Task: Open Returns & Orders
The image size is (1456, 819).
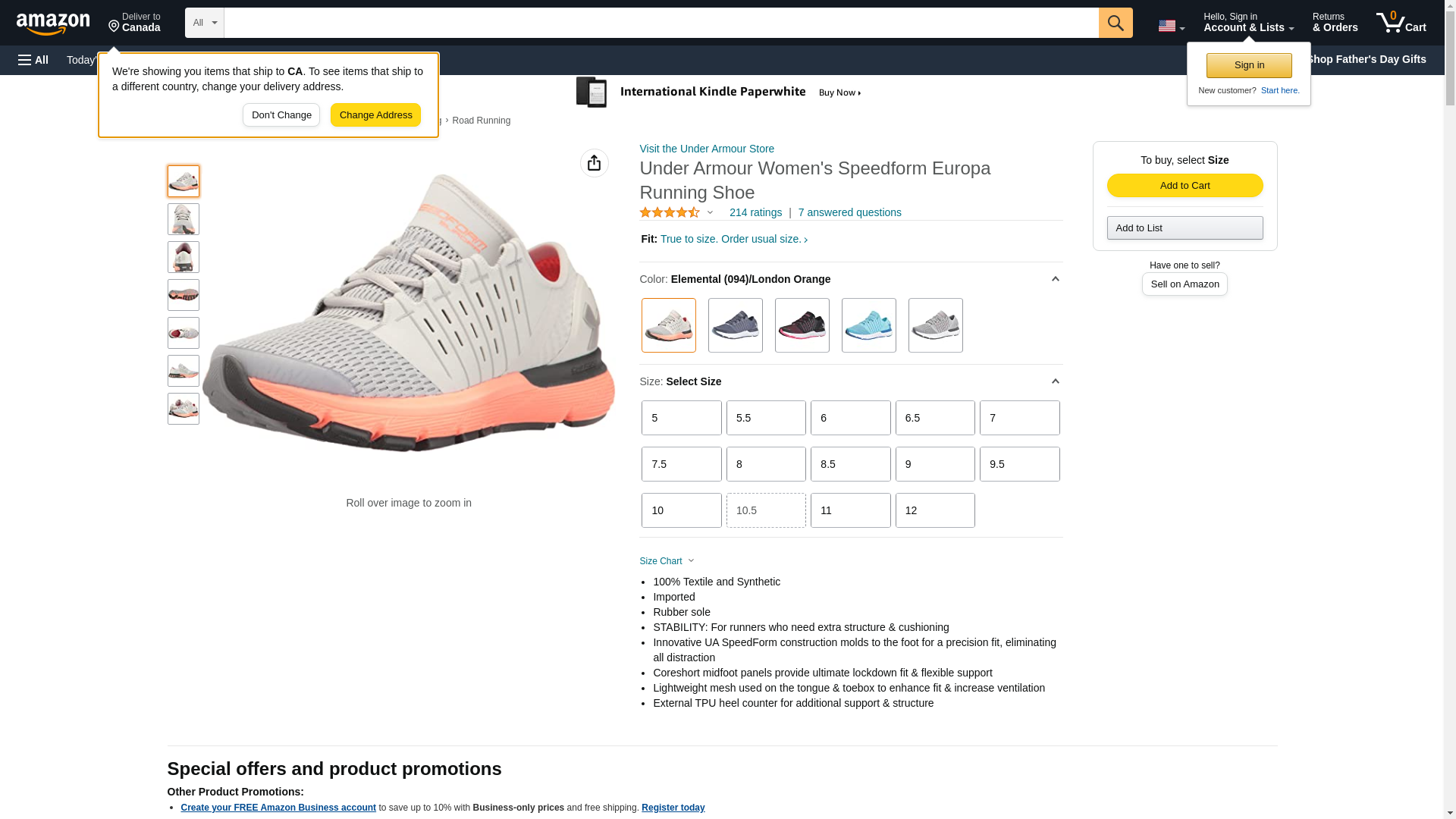Action: pos(1335,23)
